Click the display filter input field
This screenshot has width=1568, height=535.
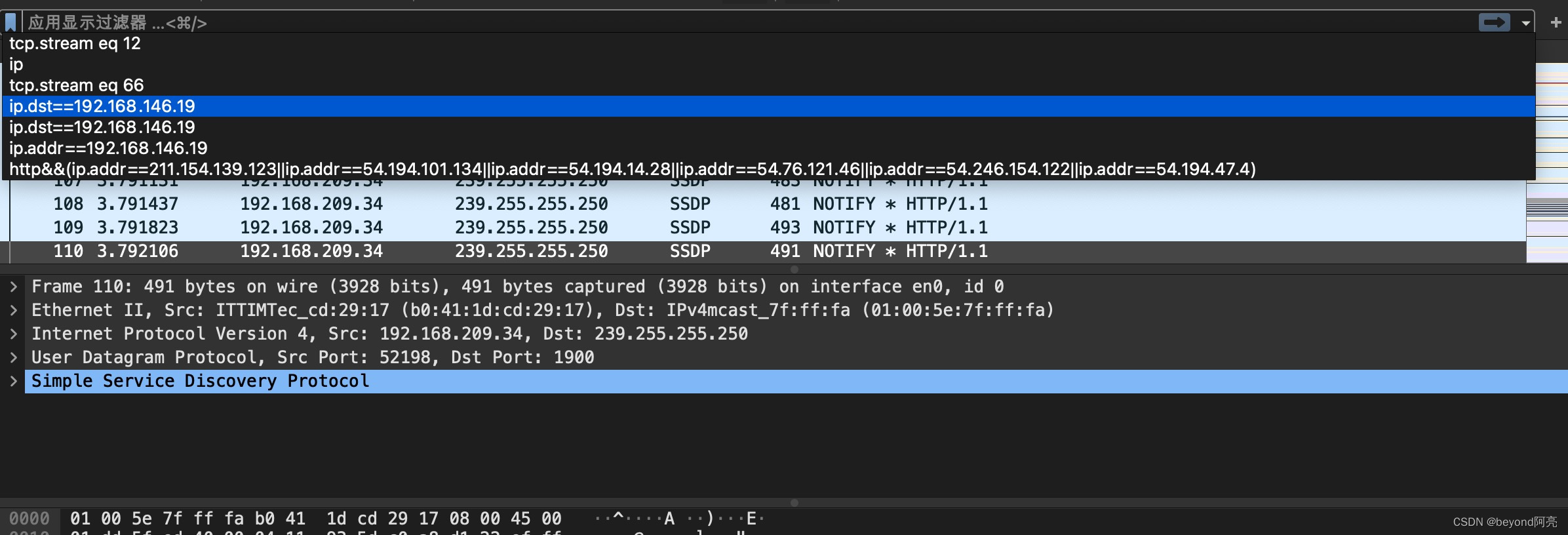point(747,23)
